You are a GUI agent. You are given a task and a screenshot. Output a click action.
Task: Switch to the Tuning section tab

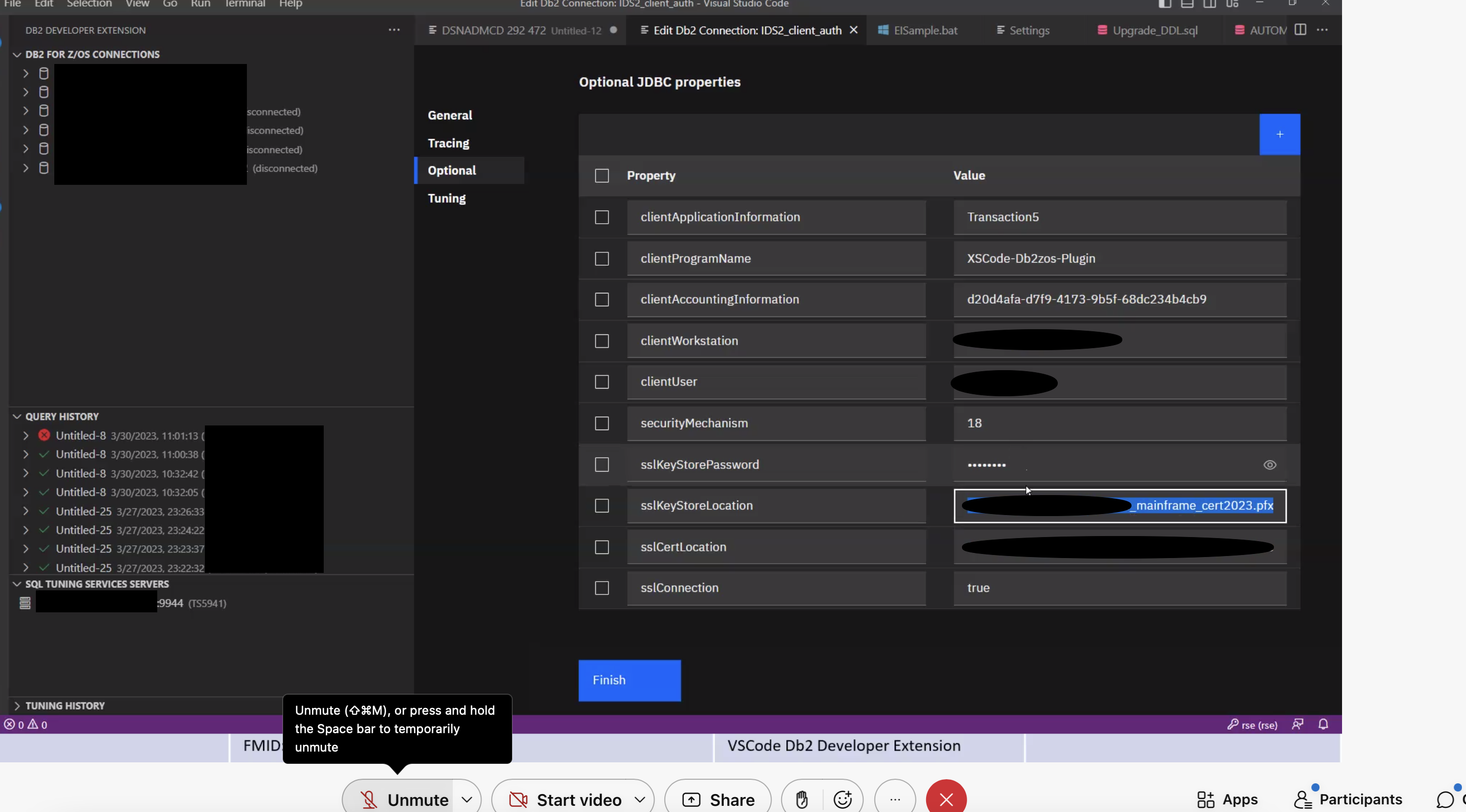(446, 199)
